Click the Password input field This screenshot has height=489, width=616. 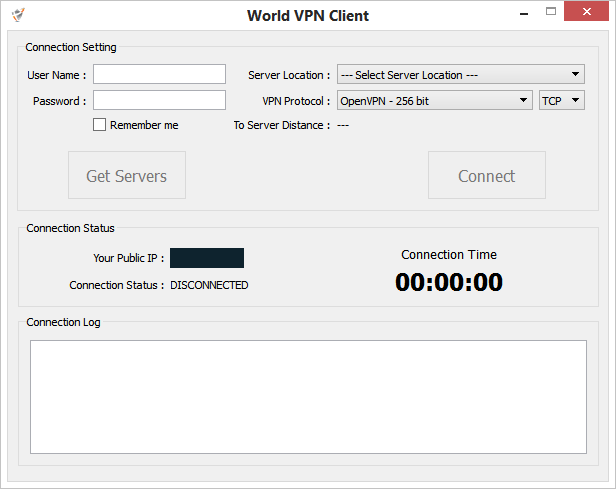pyautogui.click(x=159, y=100)
